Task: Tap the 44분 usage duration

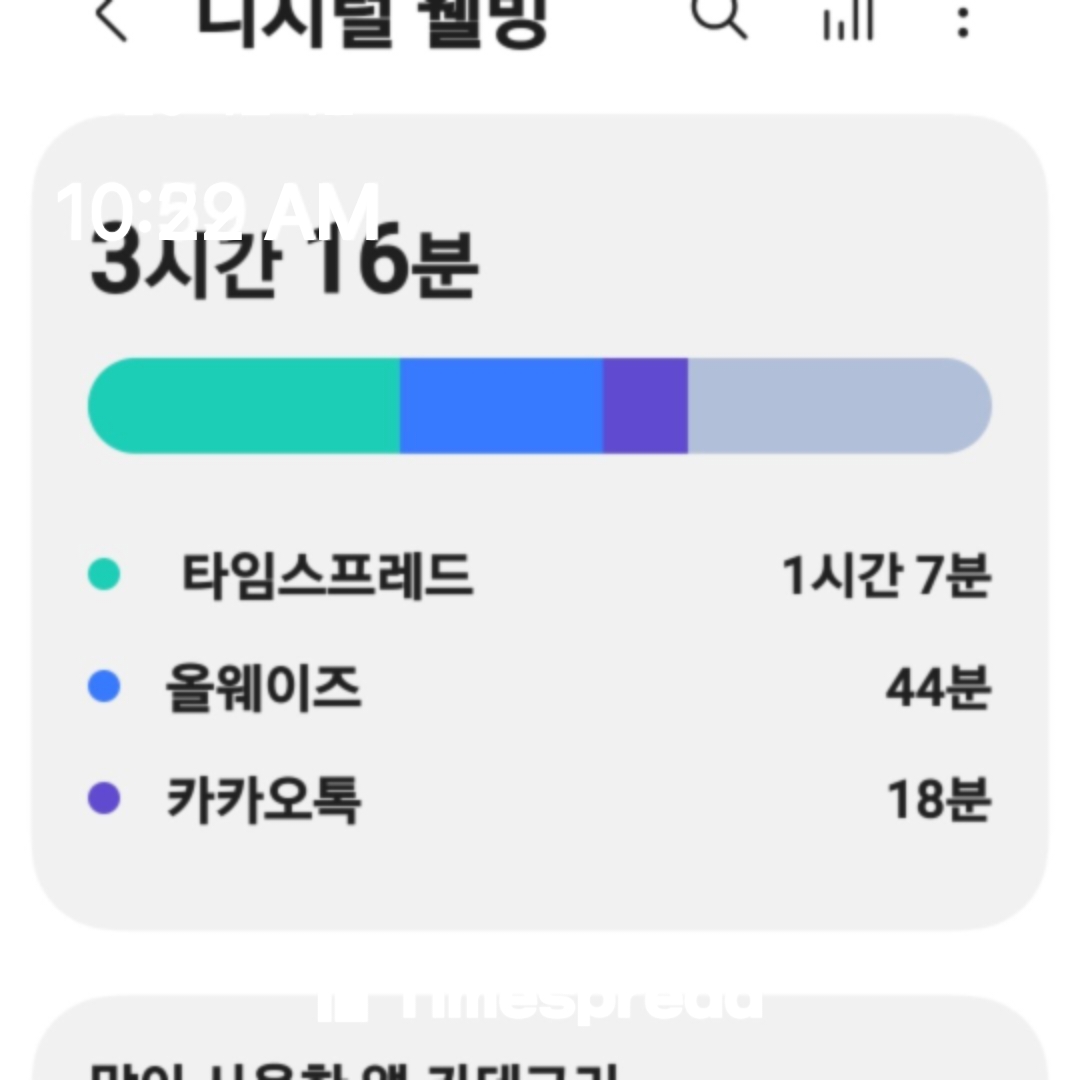Action: click(938, 688)
